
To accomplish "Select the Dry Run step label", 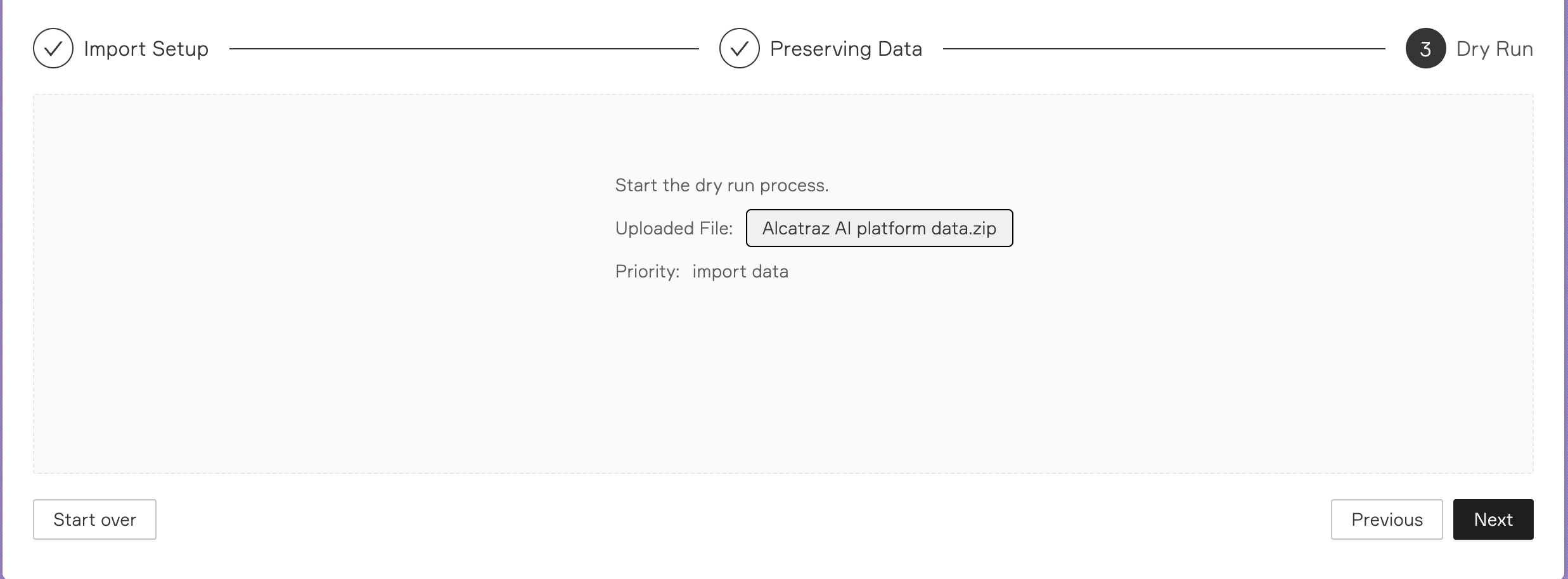I will pos(1494,49).
